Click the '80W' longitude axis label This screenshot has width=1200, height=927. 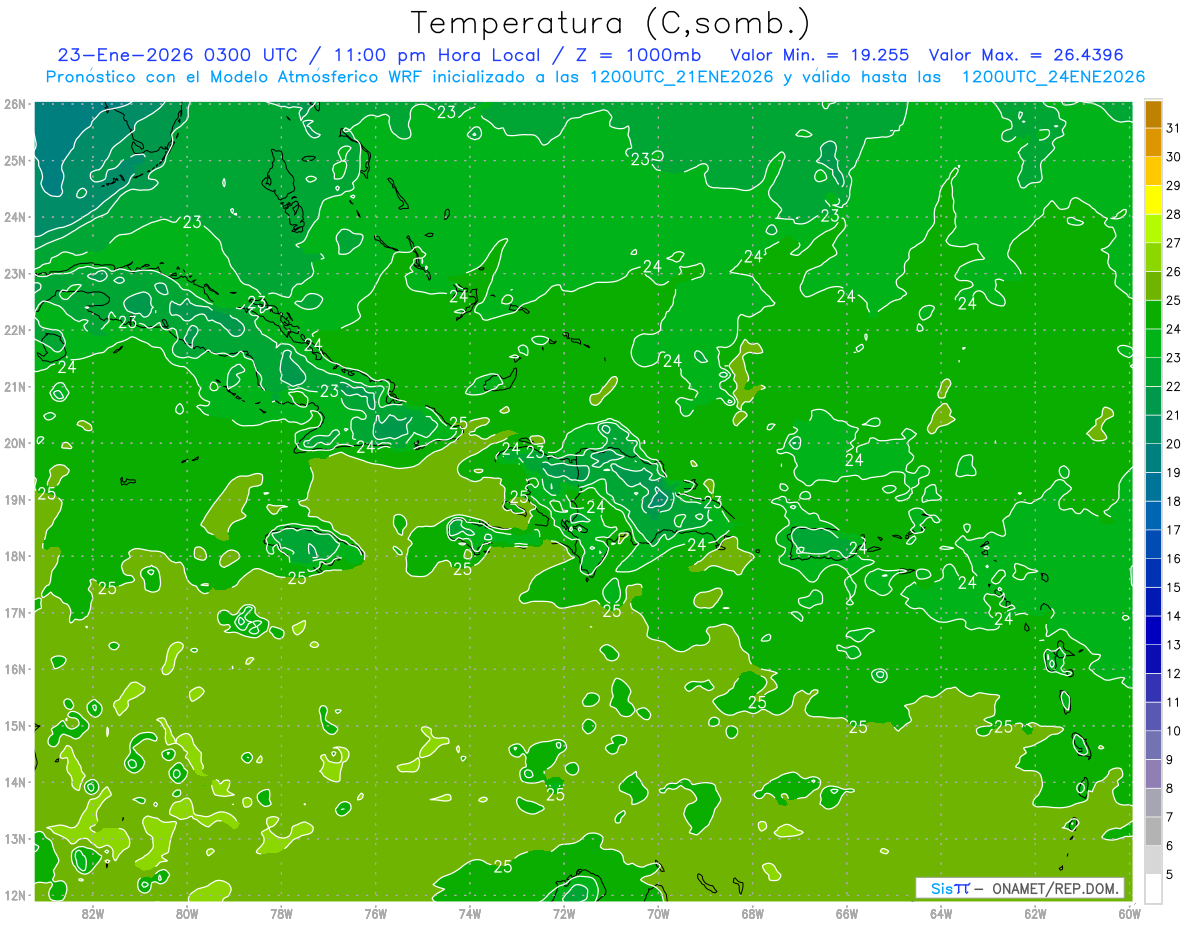coord(187,913)
